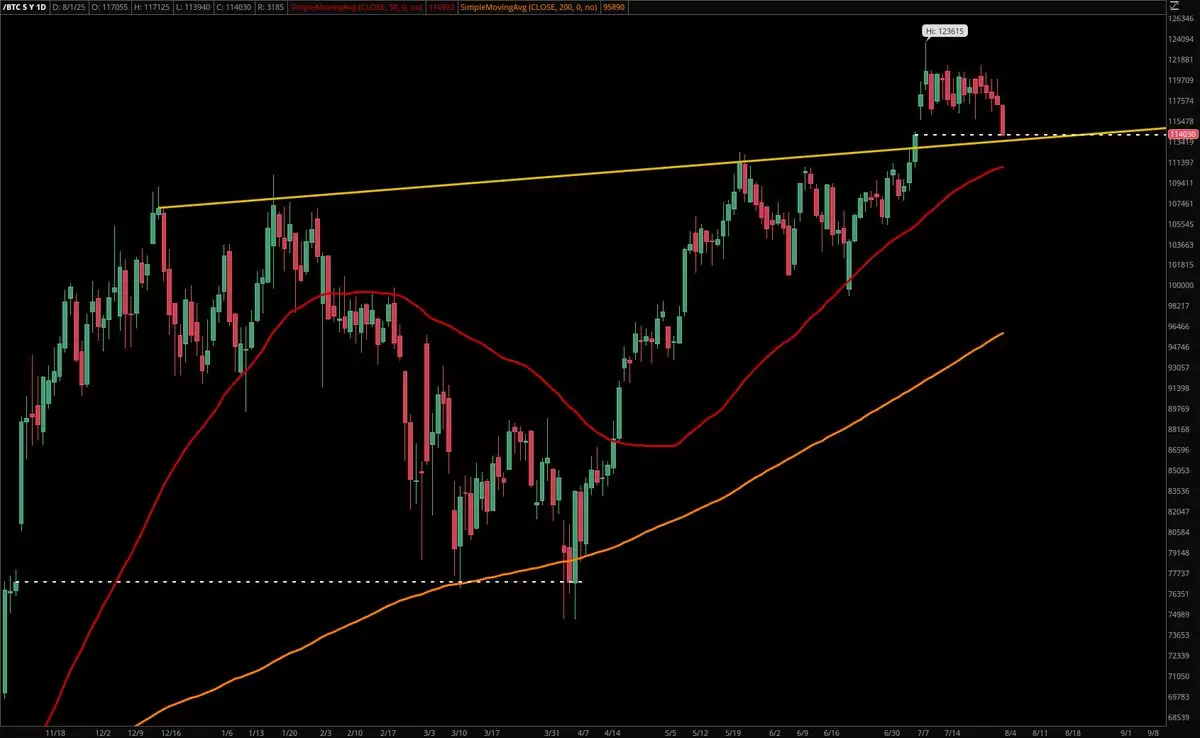Click the 111397 price axis label
Image resolution: width=1200 pixels, height=738 pixels.
click(x=1183, y=162)
